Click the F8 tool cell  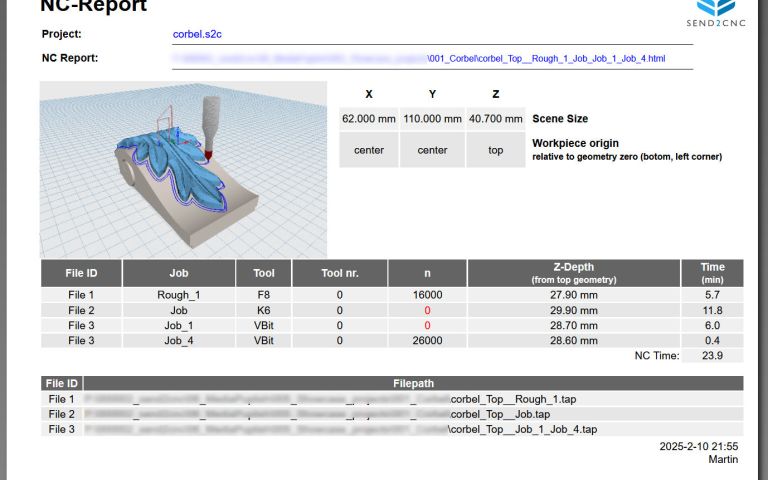[263, 295]
